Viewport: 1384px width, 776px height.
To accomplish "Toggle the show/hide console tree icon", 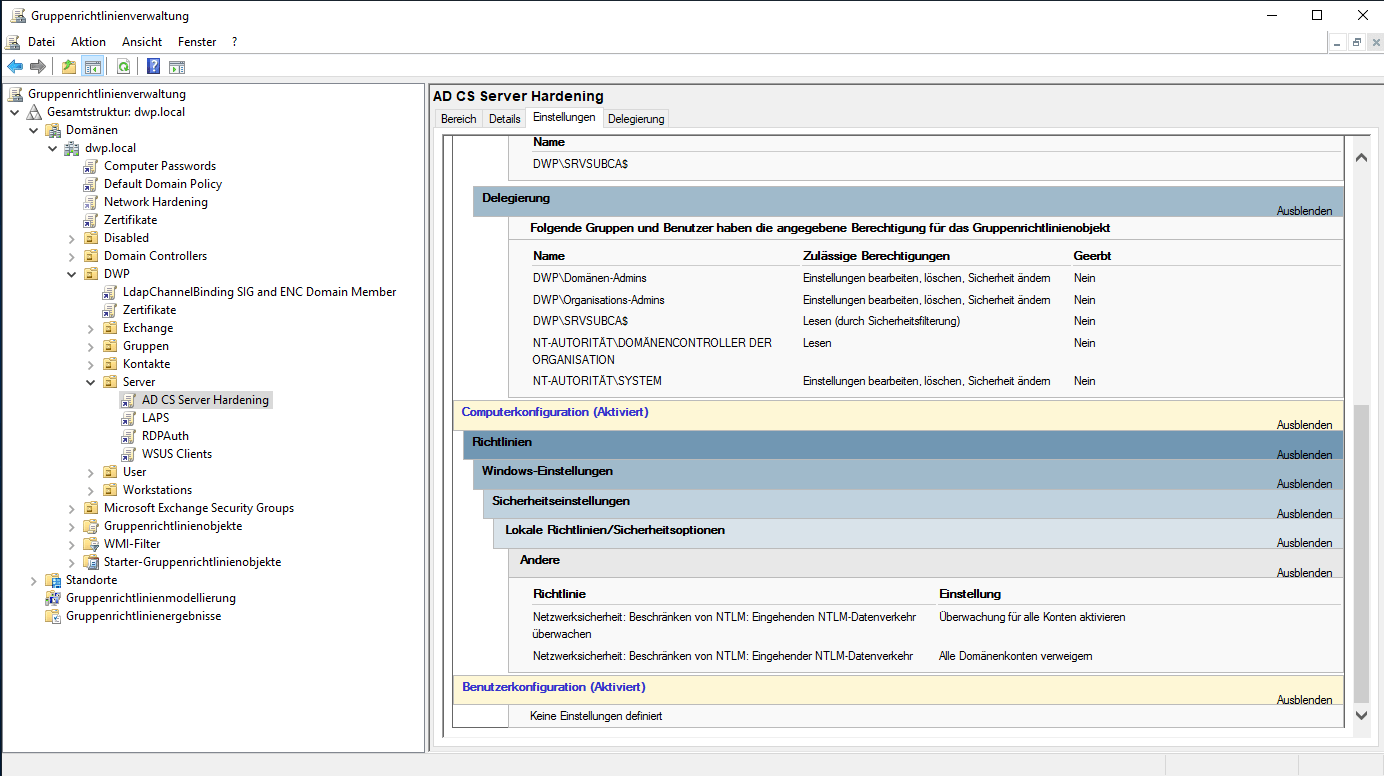I will click(92, 67).
